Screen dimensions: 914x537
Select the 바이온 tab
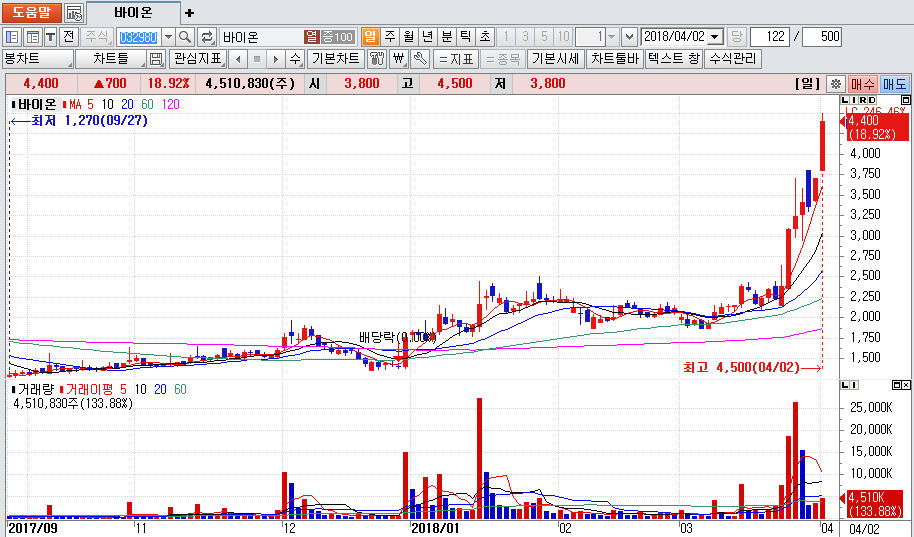pyautogui.click(x=133, y=13)
